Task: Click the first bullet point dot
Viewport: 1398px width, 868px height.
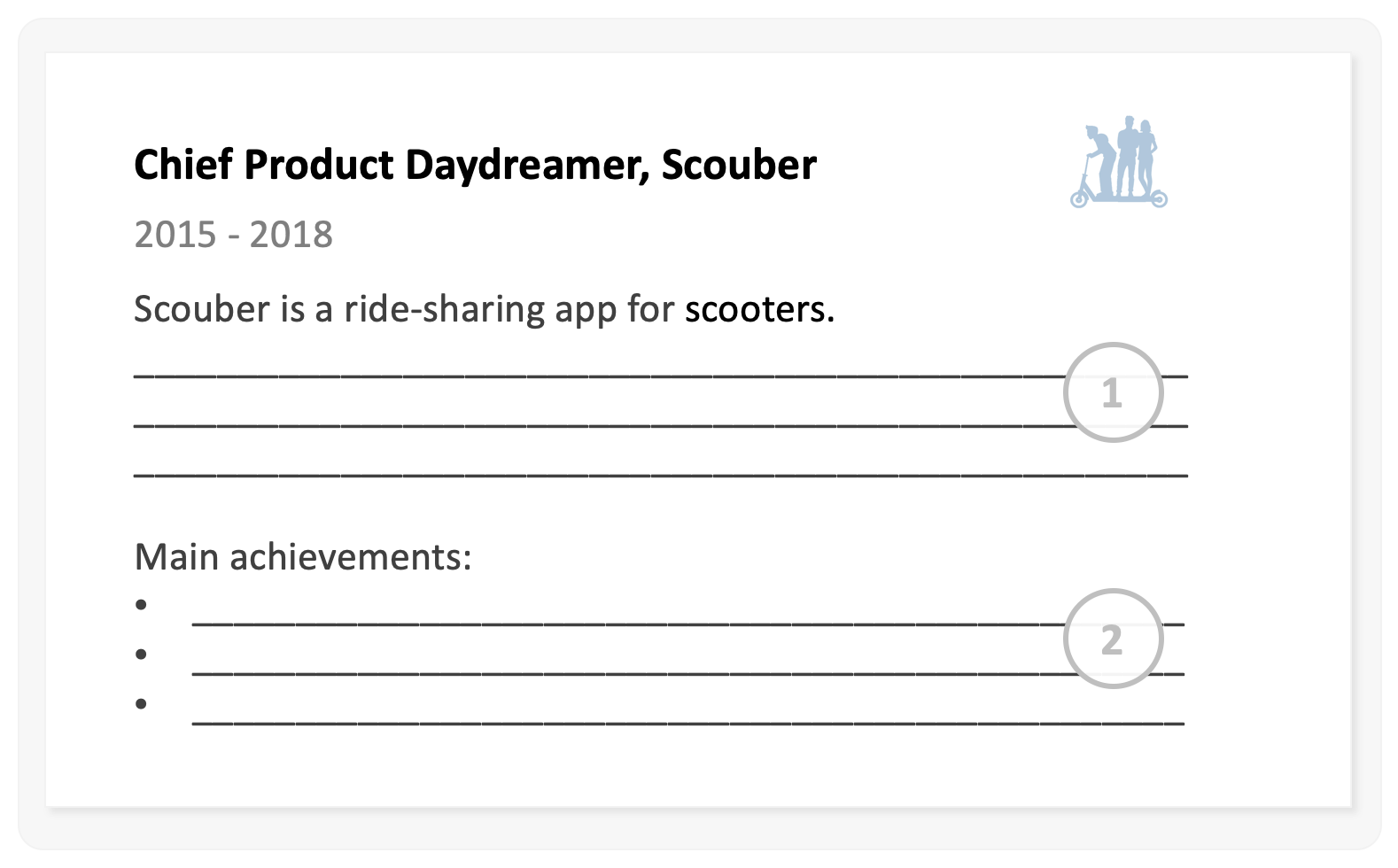Action: tap(141, 605)
